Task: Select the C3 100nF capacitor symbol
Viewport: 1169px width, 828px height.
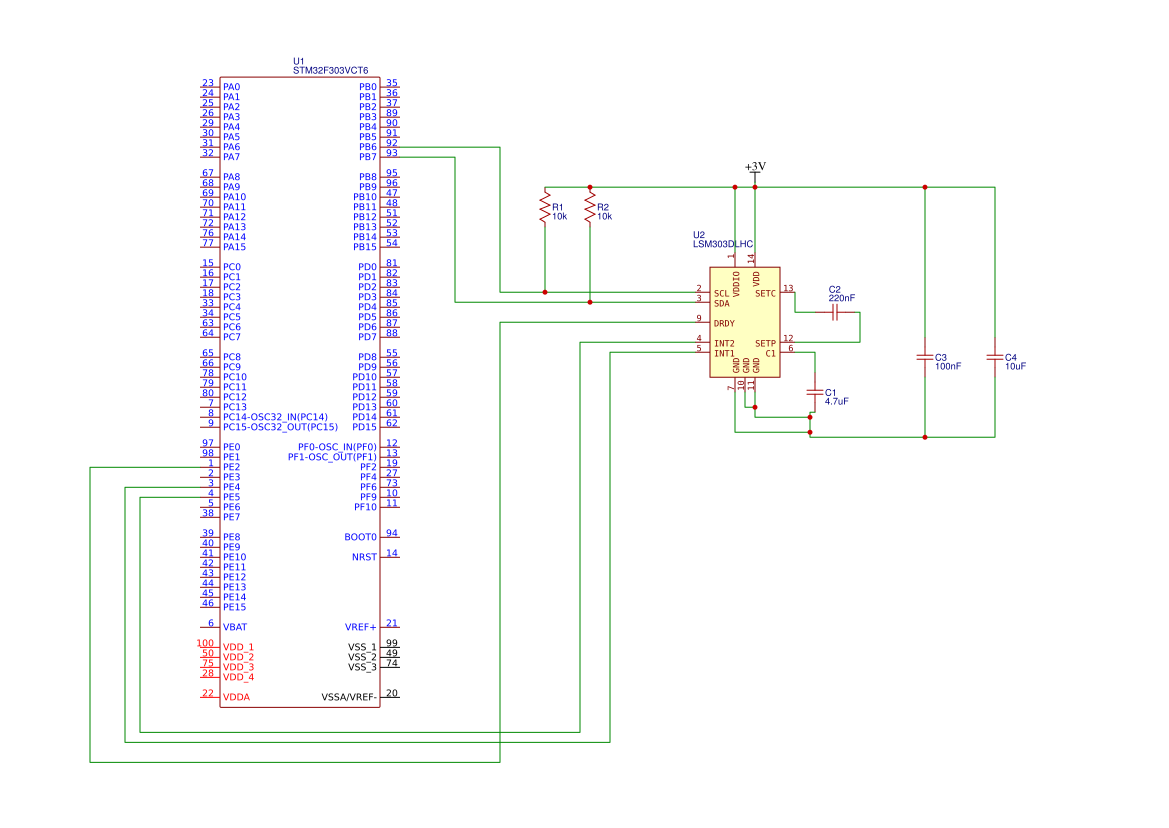Action: 925,356
